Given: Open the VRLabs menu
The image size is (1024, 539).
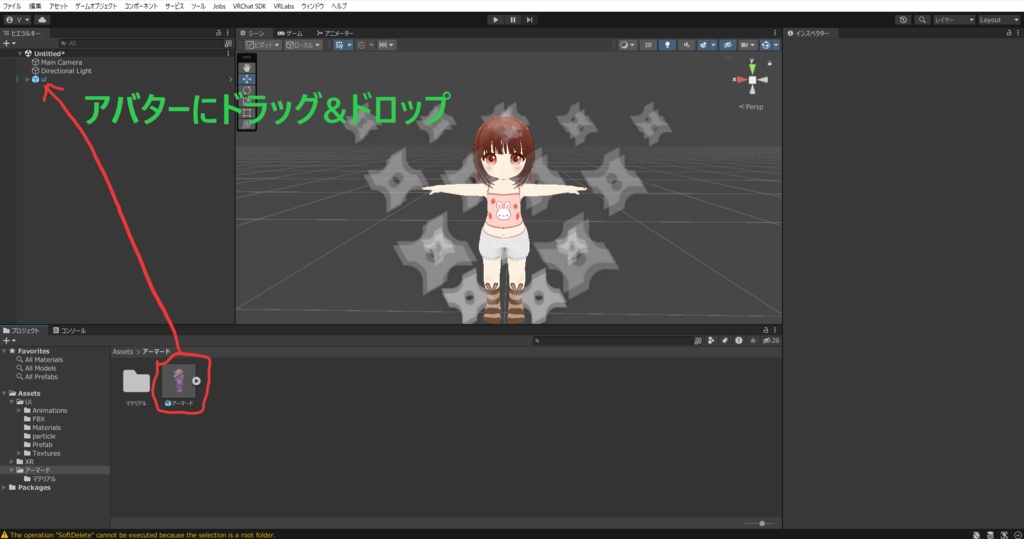Looking at the screenshot, I should click(283, 6).
